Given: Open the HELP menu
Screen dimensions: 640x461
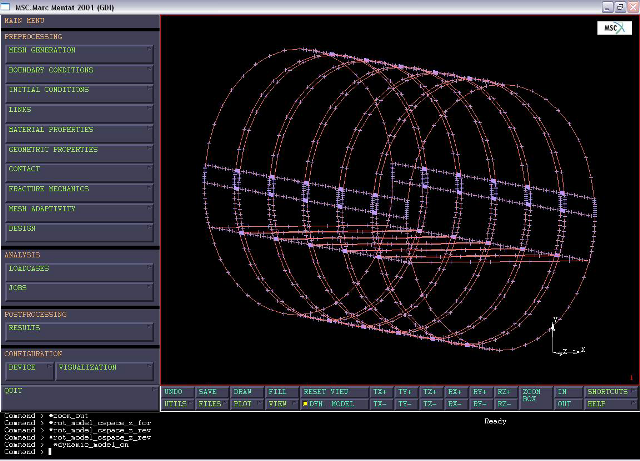Looking at the screenshot, I should pos(611,404).
